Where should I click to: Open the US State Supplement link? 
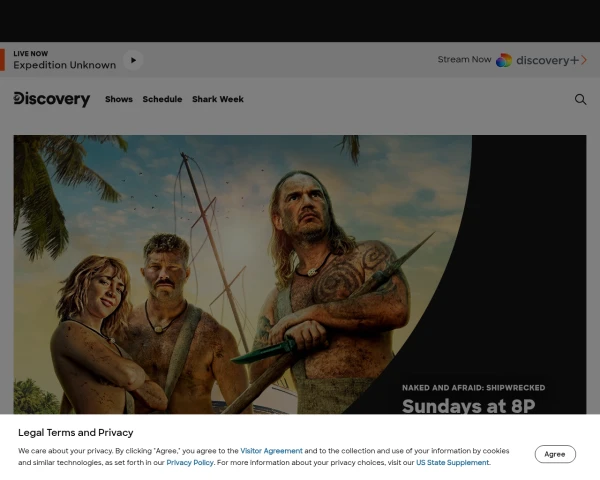(452, 462)
